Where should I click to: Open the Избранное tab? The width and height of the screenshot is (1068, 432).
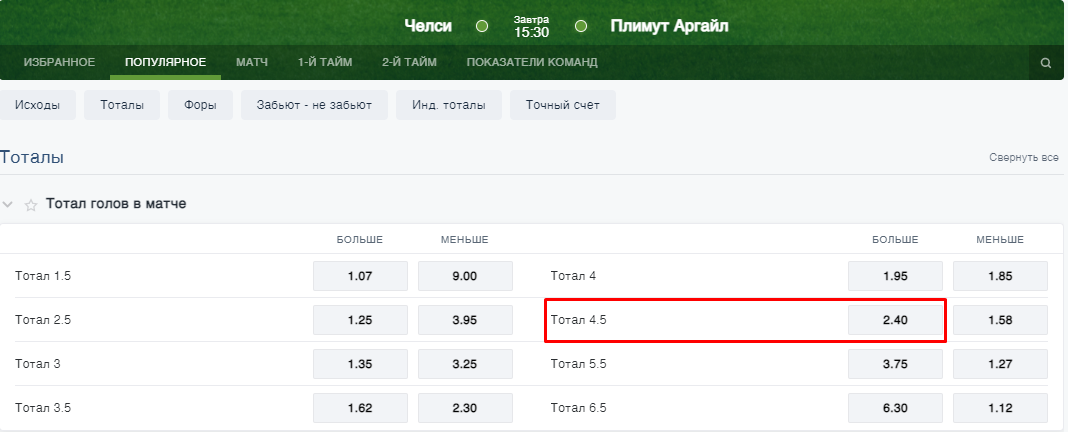coord(59,62)
